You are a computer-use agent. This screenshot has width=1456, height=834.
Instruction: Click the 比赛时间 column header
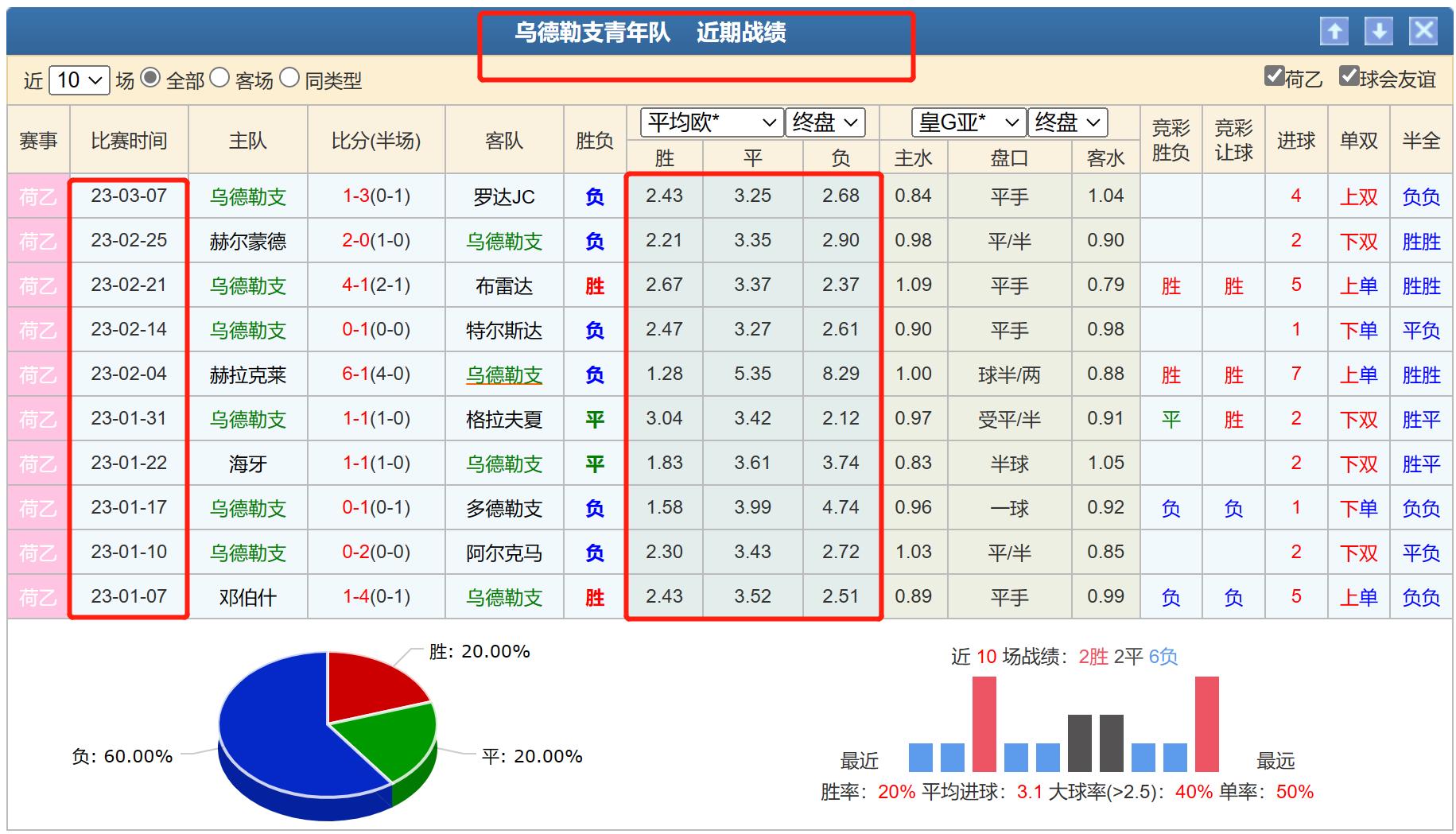pyautogui.click(x=130, y=138)
